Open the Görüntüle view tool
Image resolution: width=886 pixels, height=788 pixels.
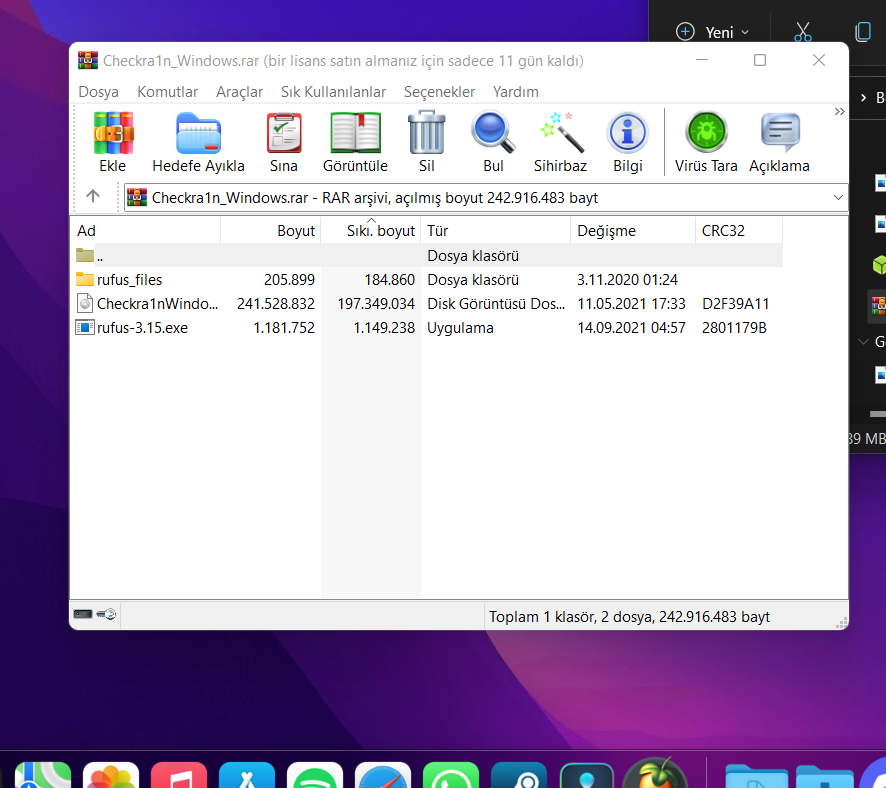[355, 133]
